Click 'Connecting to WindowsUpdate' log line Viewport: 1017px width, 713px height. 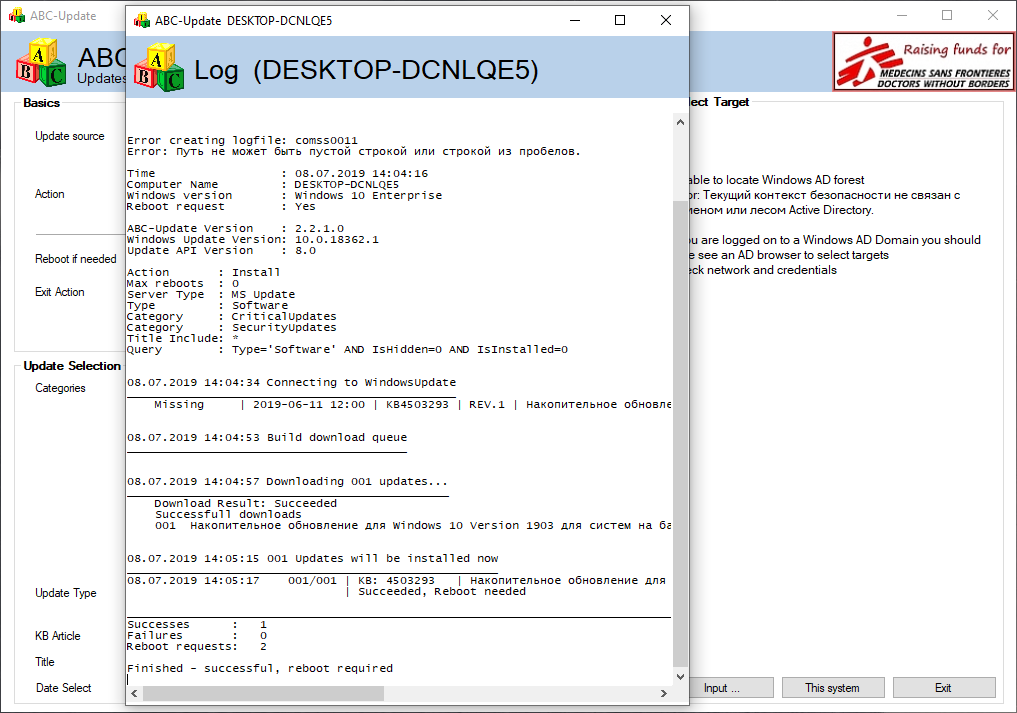[x=291, y=383]
